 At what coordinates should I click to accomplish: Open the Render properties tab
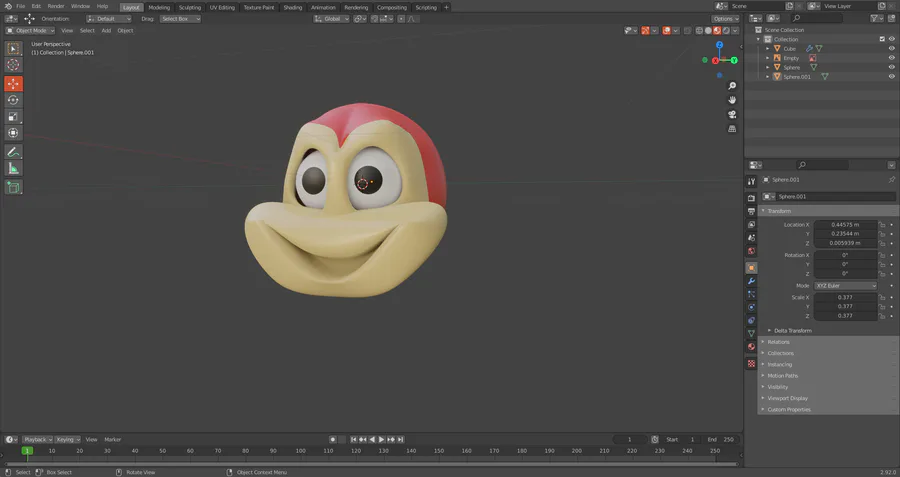click(x=751, y=198)
